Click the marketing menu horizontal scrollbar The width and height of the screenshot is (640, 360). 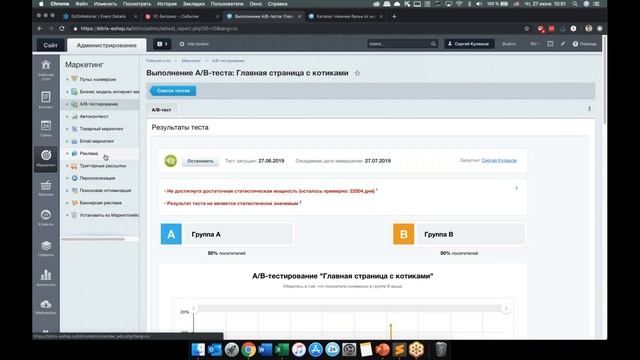93,239
